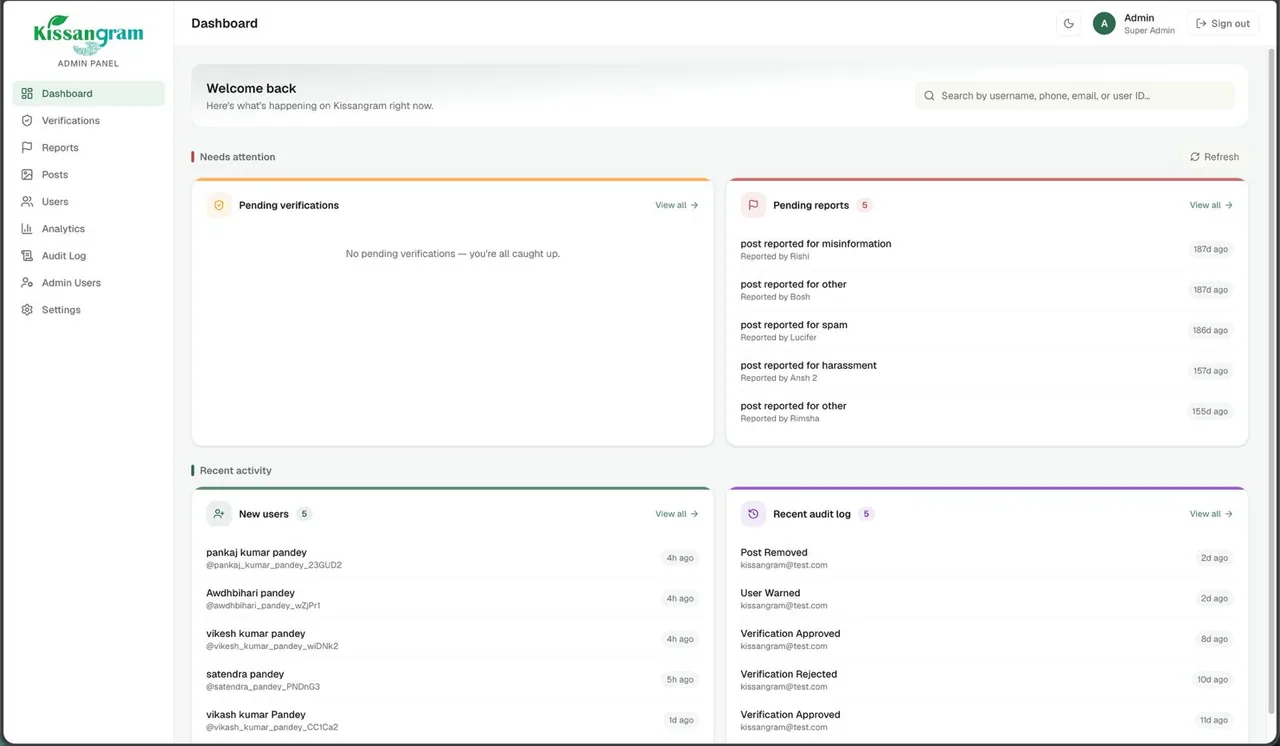
Task: Open the Dashboard menu item
Action: pyautogui.click(x=88, y=93)
